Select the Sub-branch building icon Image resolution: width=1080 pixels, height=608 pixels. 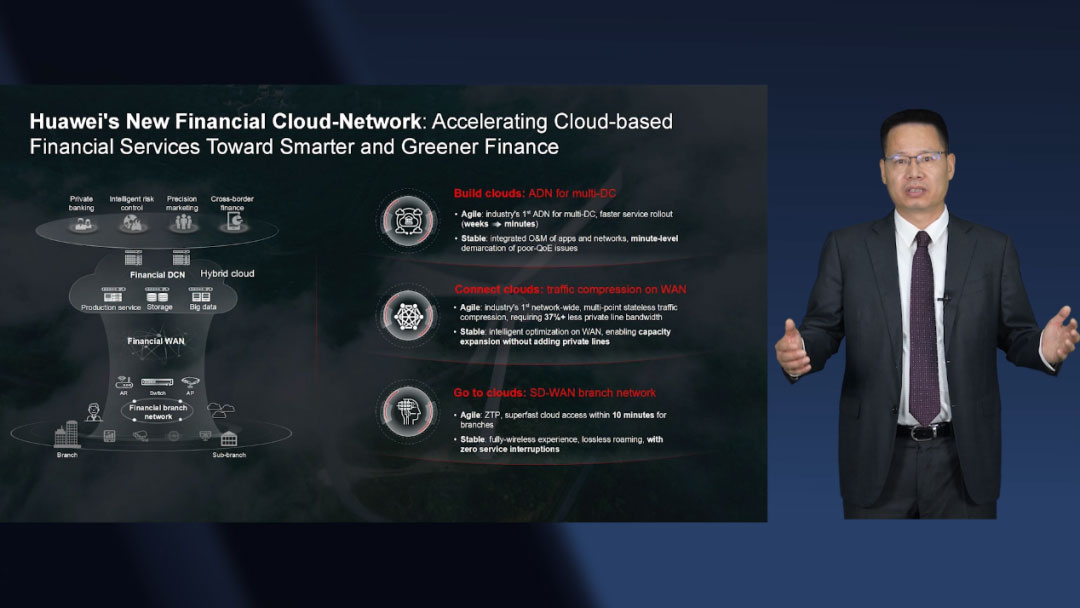(229, 438)
